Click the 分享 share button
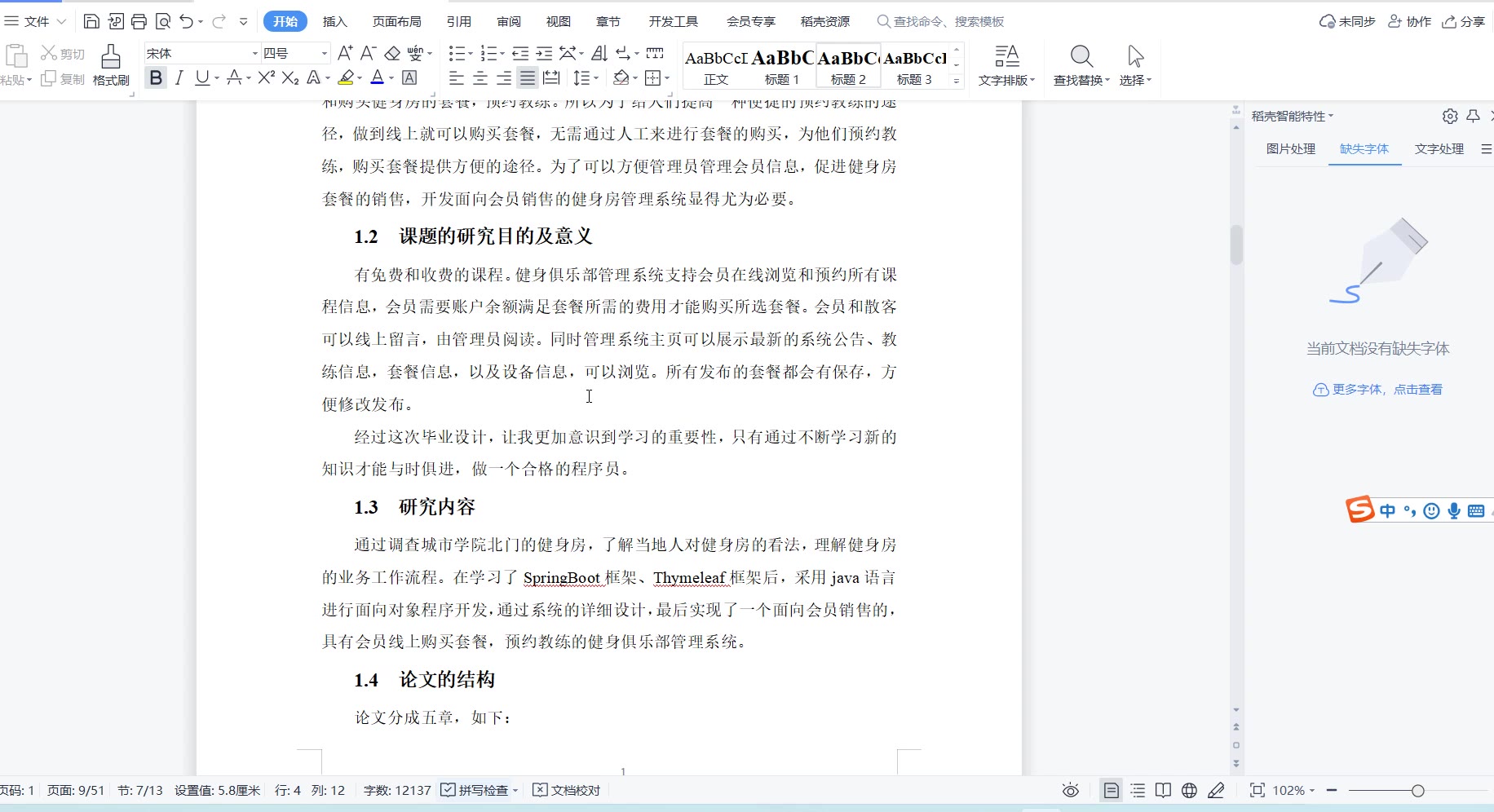Screen dimensions: 1494x812 (x=1464, y=21)
